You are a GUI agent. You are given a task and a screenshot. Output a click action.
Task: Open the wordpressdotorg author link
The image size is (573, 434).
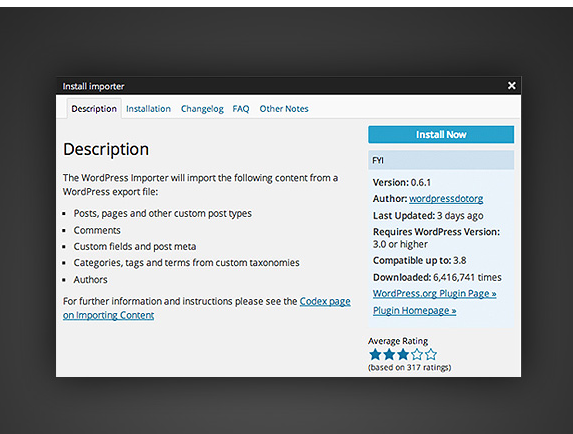[446, 199]
